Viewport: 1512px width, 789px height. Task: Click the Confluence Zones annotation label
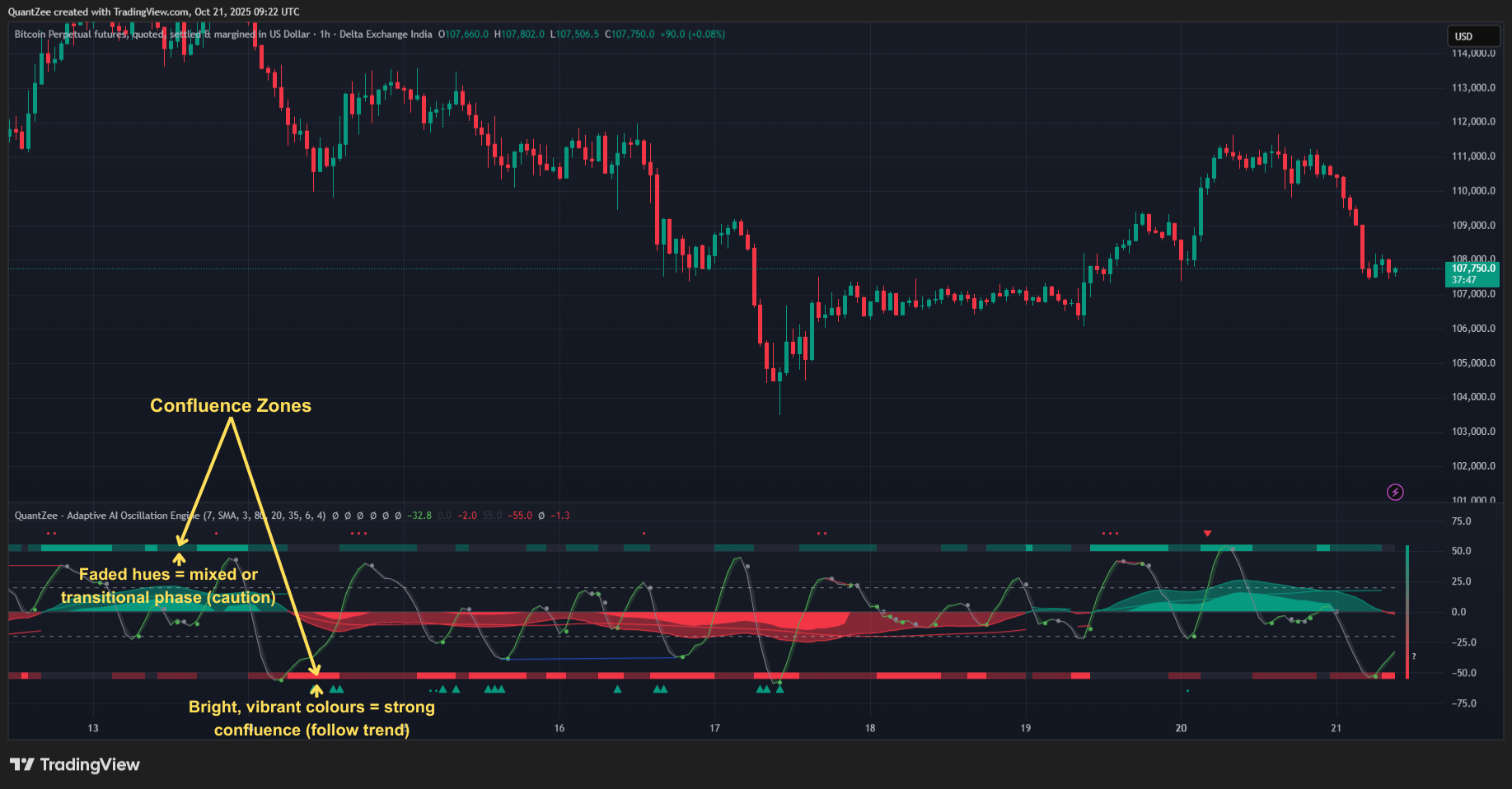(231, 405)
